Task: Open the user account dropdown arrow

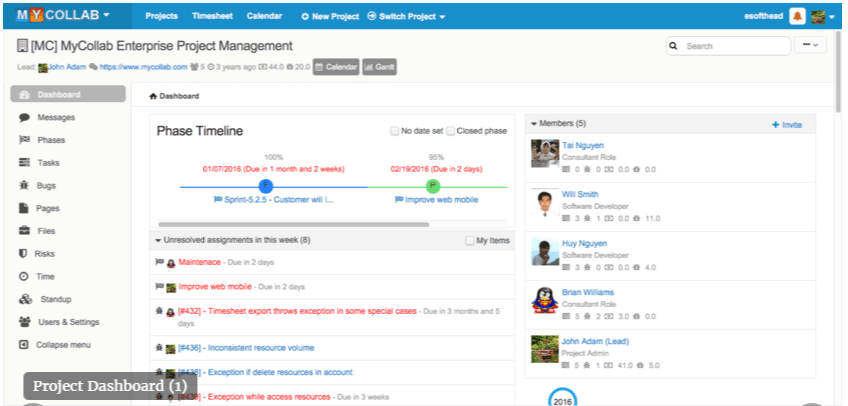Action: click(832, 17)
